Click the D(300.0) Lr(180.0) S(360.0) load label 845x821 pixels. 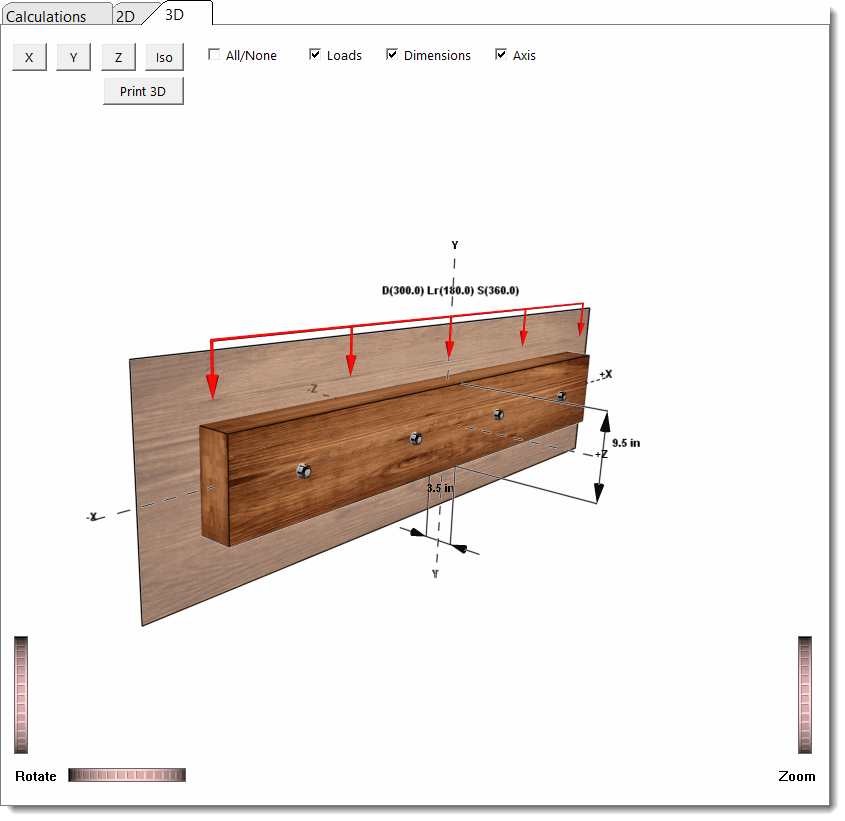449,290
